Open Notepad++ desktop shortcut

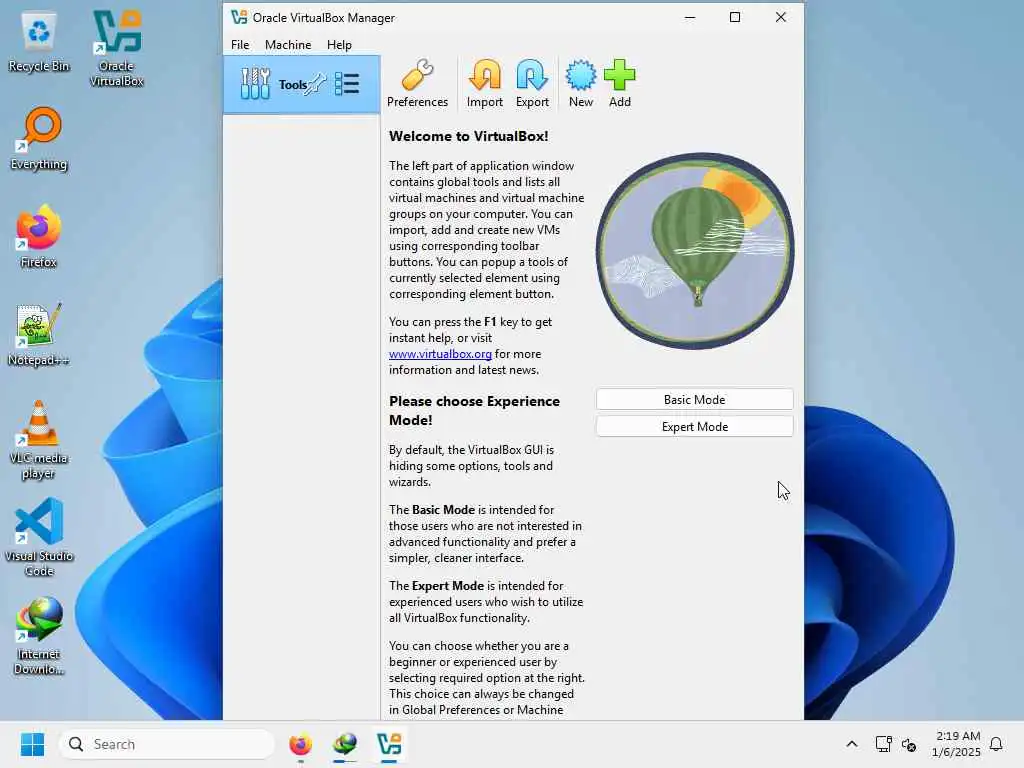point(39,334)
